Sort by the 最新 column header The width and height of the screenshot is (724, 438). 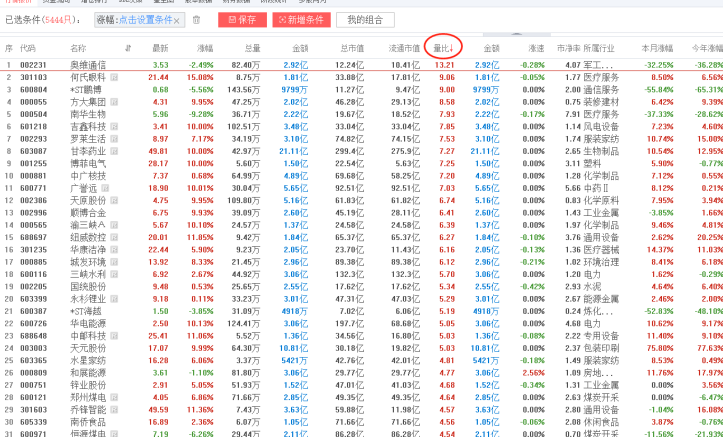click(161, 48)
